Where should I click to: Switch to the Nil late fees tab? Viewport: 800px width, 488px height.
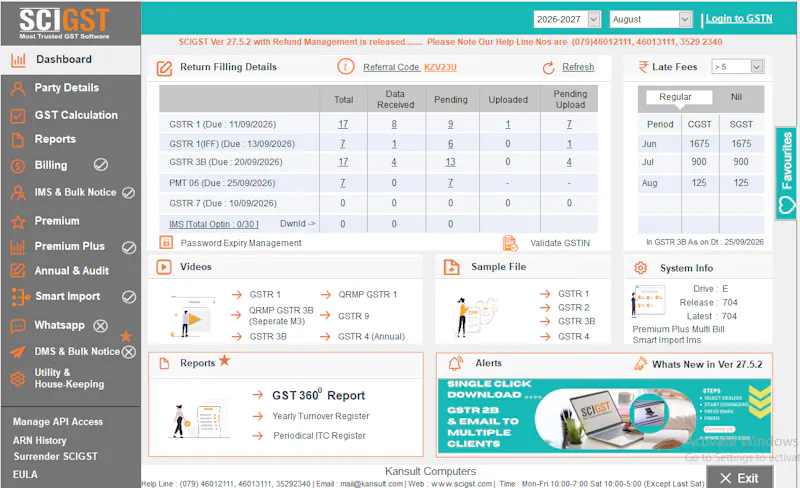coord(736,97)
